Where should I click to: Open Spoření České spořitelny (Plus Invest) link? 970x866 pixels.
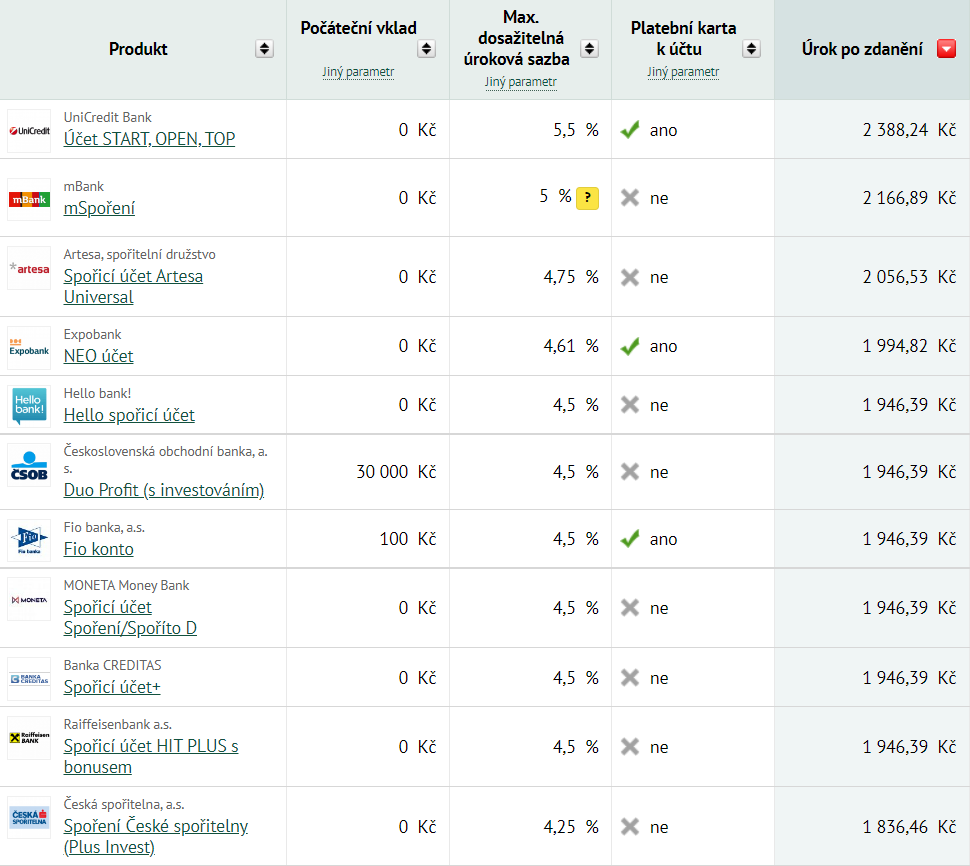155,836
